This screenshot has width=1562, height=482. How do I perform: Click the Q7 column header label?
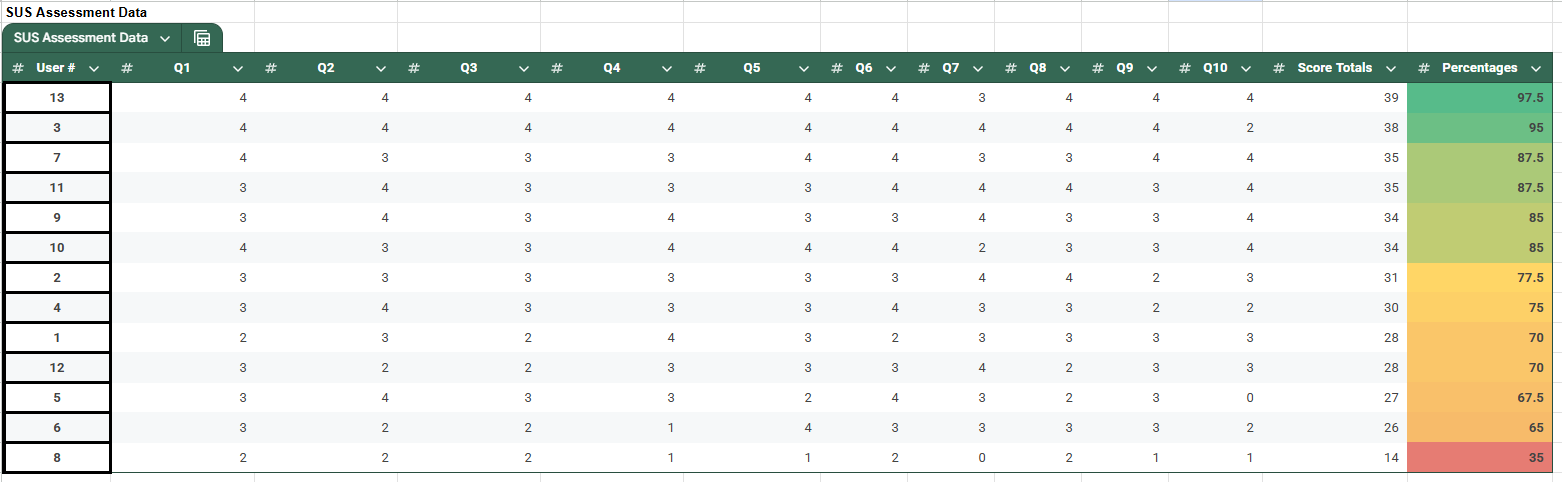click(x=951, y=68)
